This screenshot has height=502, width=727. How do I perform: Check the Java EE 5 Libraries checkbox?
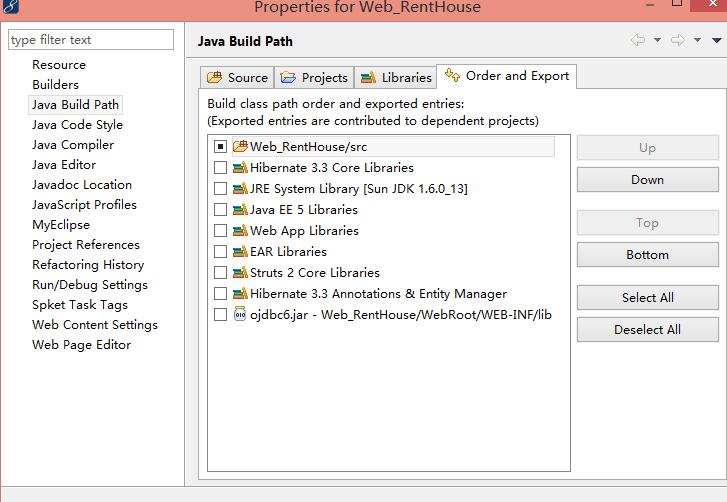tap(220, 210)
